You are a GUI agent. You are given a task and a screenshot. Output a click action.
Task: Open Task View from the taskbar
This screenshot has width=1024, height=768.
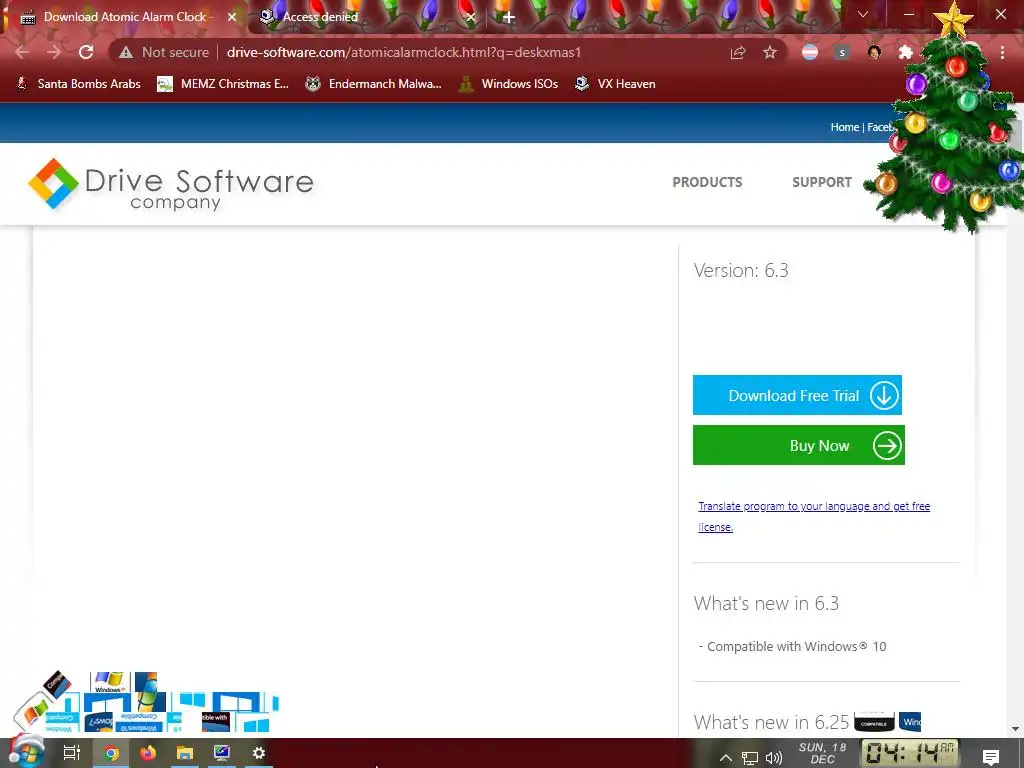click(71, 753)
